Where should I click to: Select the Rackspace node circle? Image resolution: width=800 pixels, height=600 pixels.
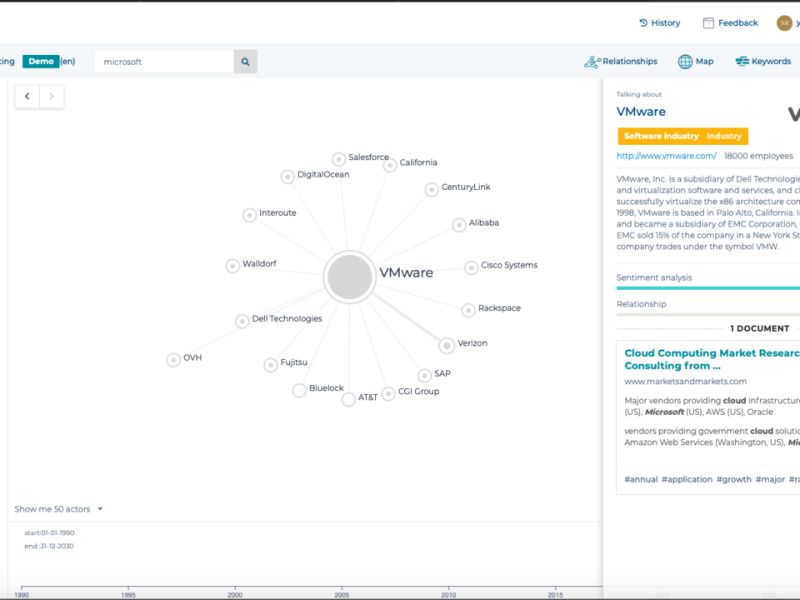click(468, 310)
